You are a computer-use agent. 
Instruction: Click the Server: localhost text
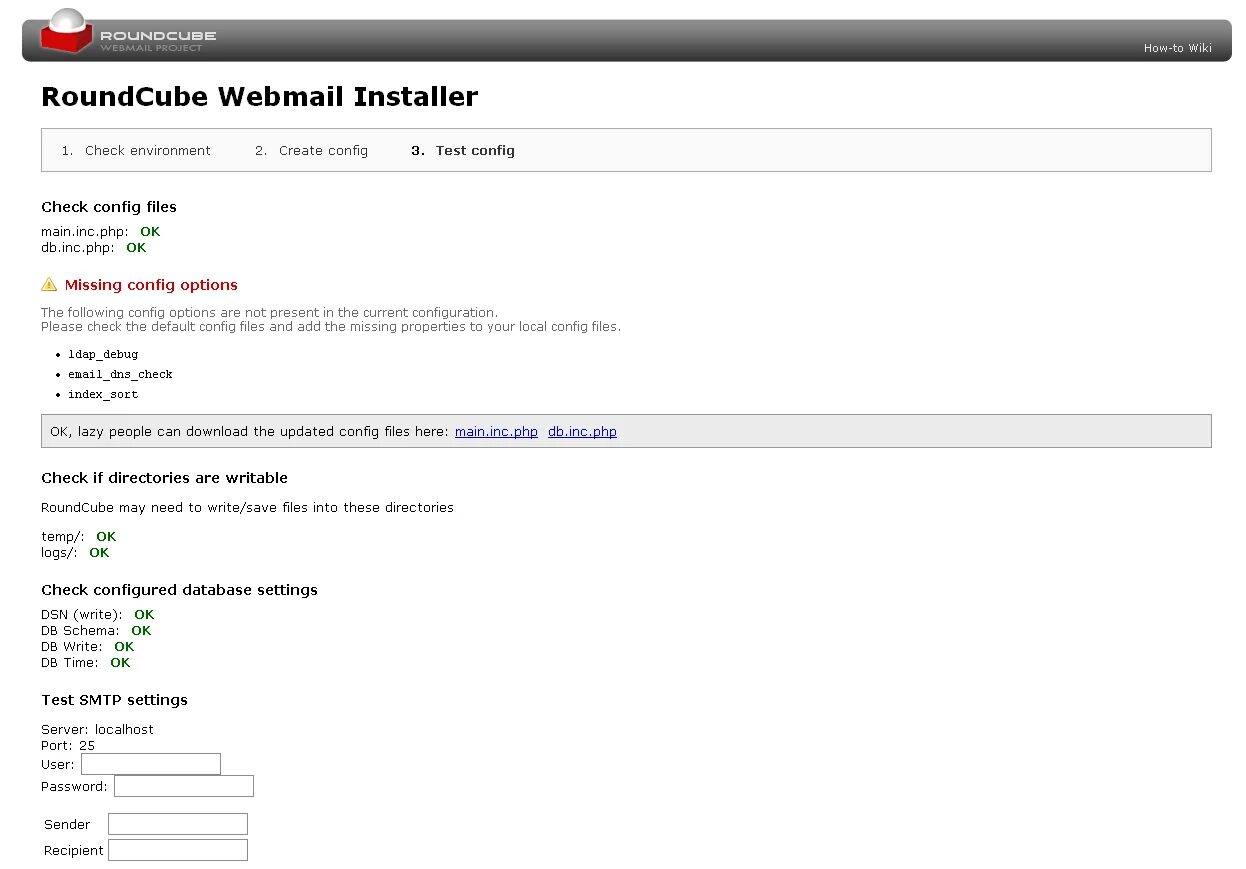coord(97,730)
